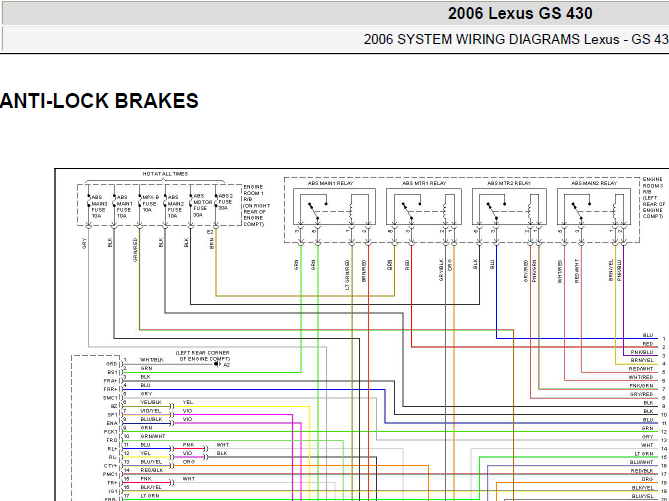Click the 'SMC1' connector pin label
The image size is (669, 501).
click(x=110, y=398)
